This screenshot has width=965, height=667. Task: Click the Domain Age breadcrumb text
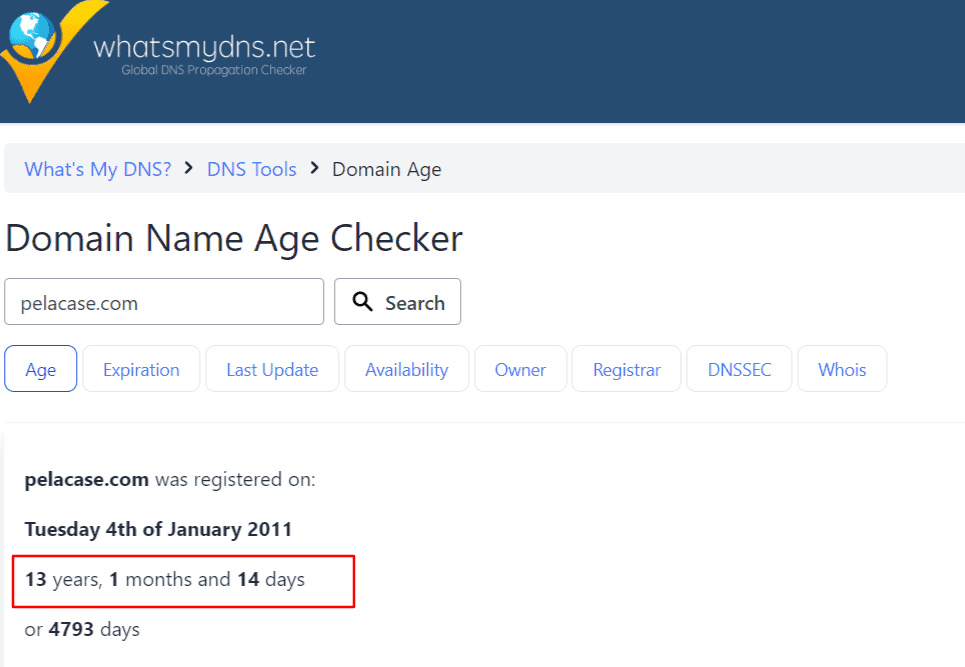[x=386, y=169]
